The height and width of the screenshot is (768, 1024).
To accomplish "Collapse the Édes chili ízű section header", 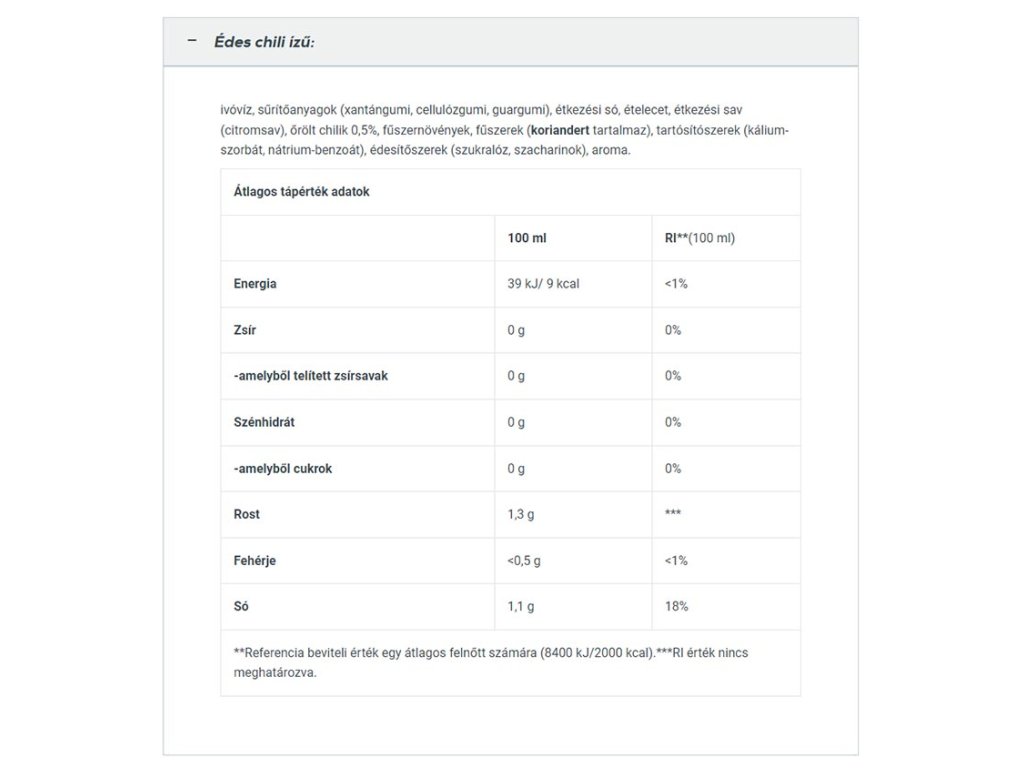I will coord(265,42).
